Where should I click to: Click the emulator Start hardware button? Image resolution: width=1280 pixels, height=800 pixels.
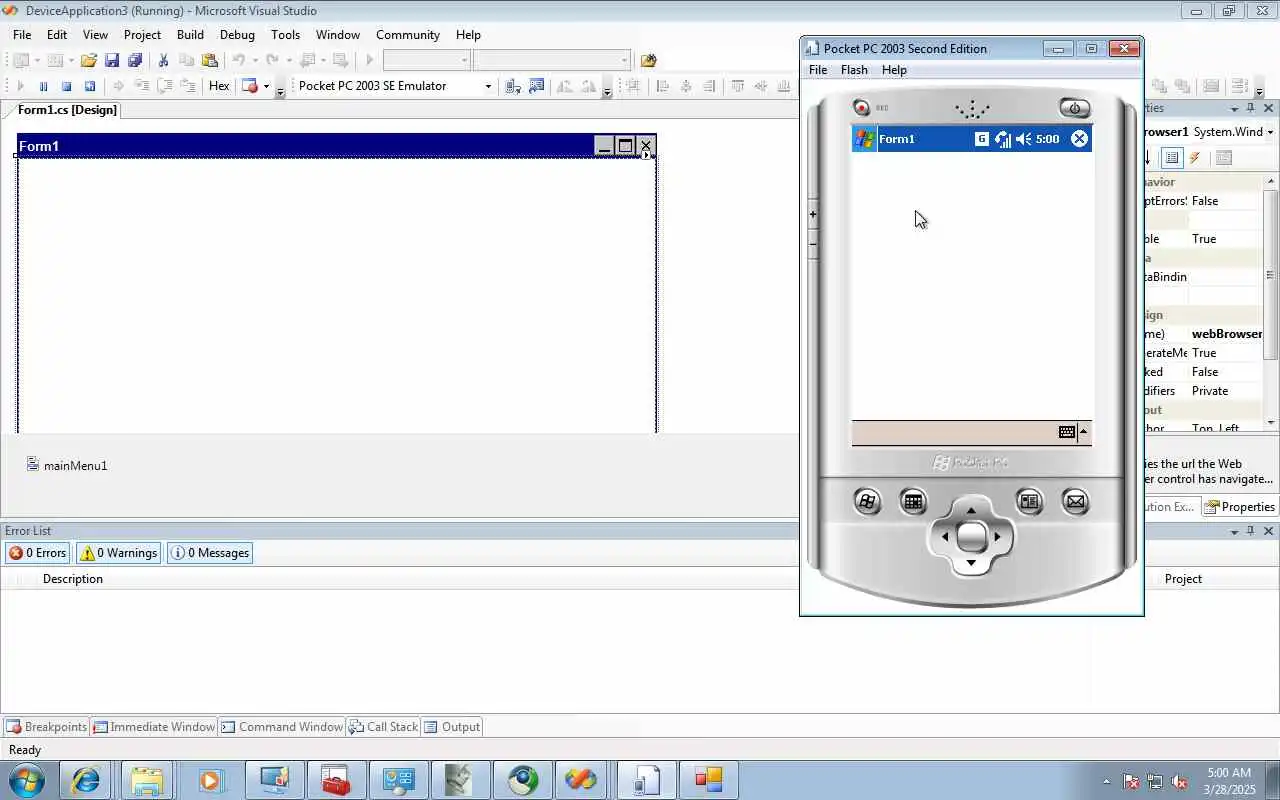pyautogui.click(x=867, y=502)
